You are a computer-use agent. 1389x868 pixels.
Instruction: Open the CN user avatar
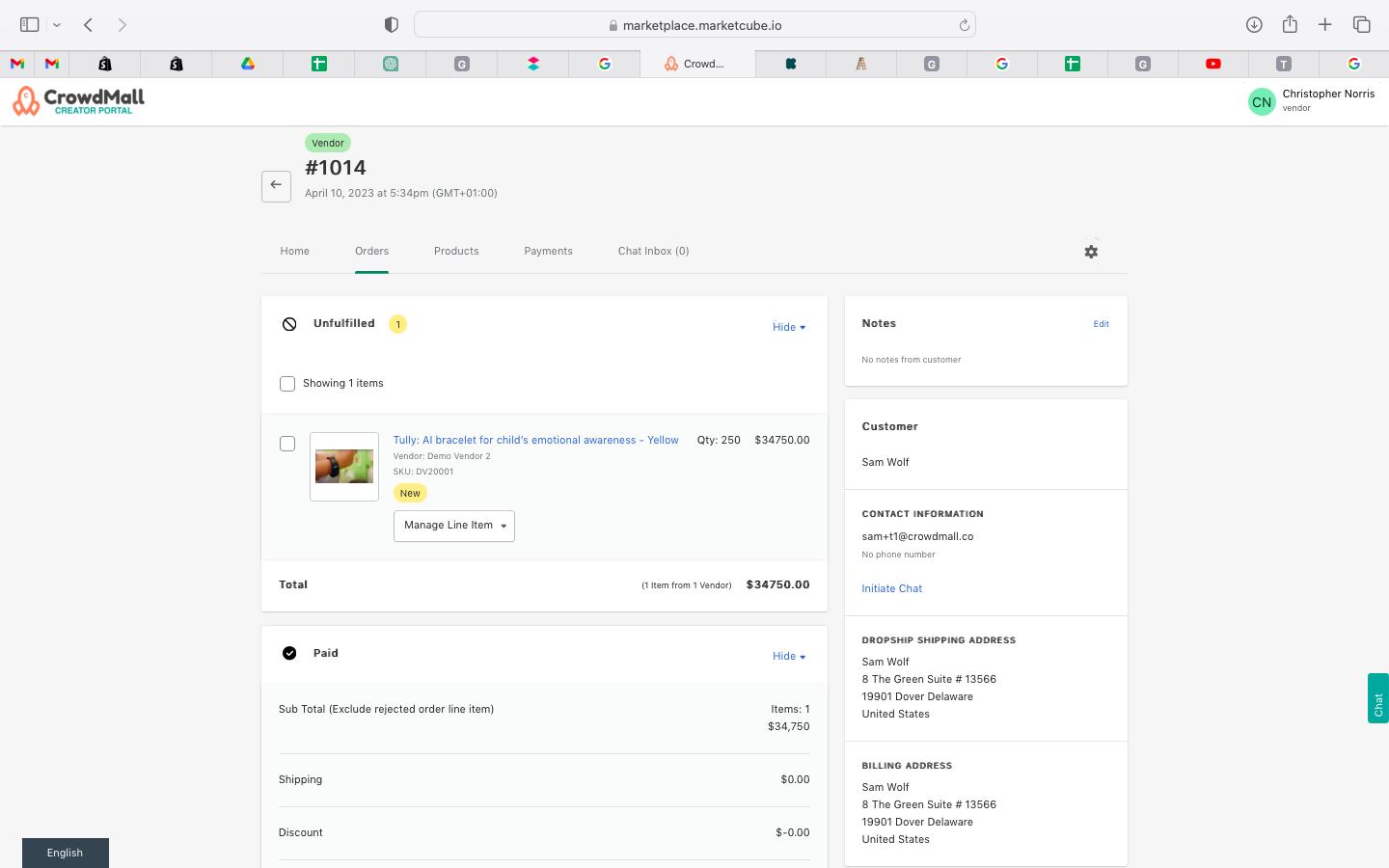[x=1262, y=101]
